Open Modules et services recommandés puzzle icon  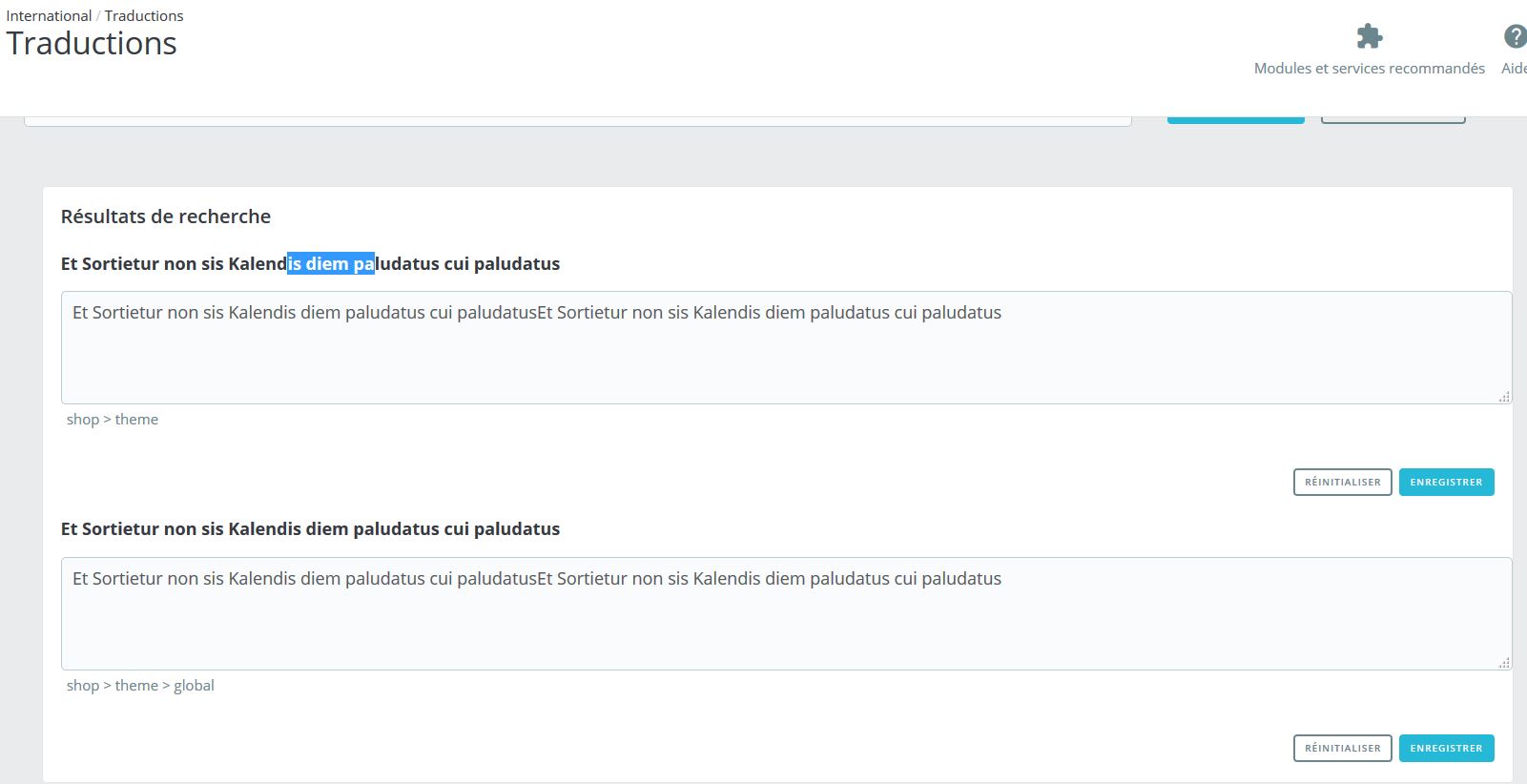tap(1370, 36)
